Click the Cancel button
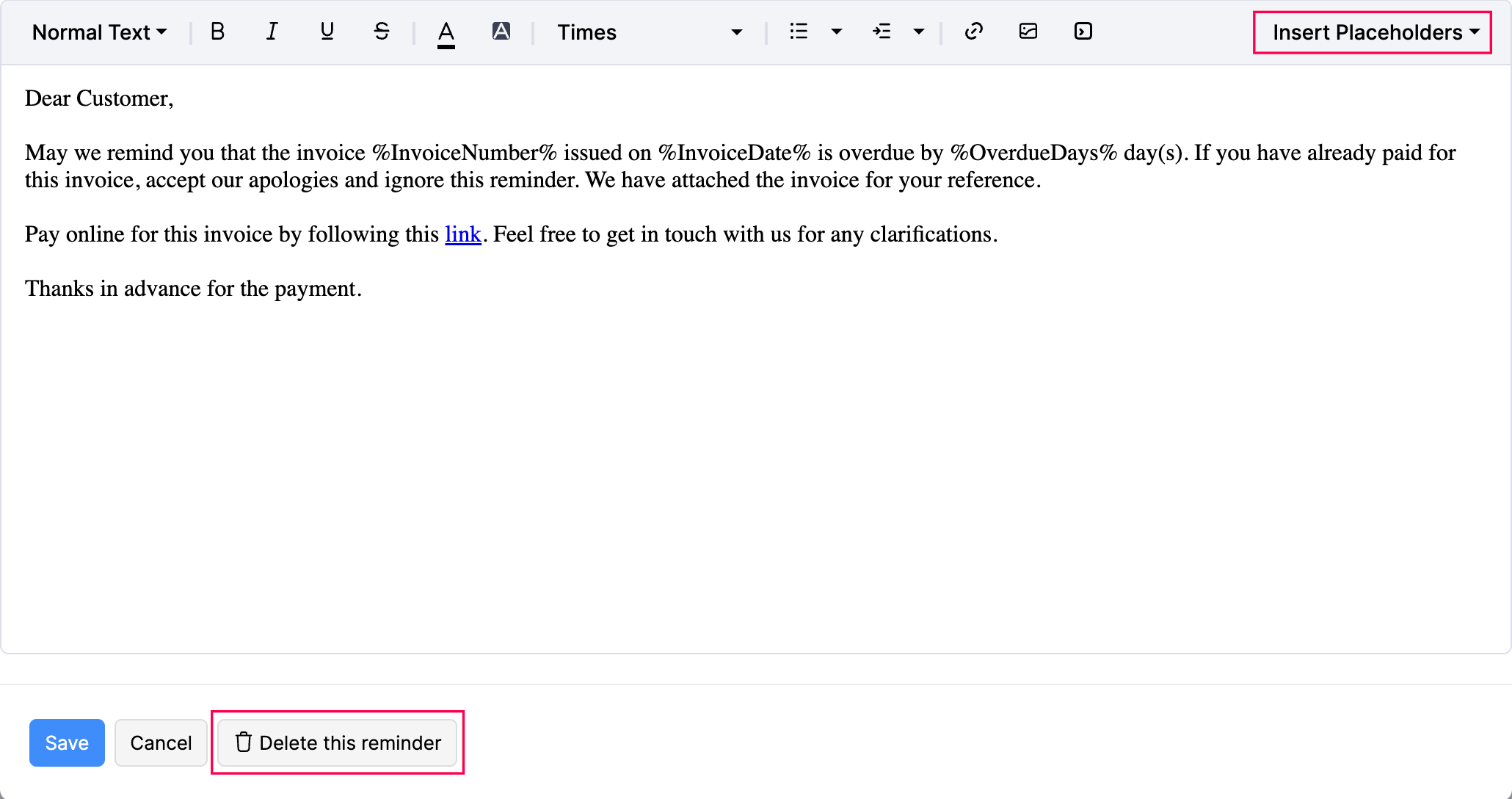This screenshot has height=799, width=1512. (x=161, y=742)
